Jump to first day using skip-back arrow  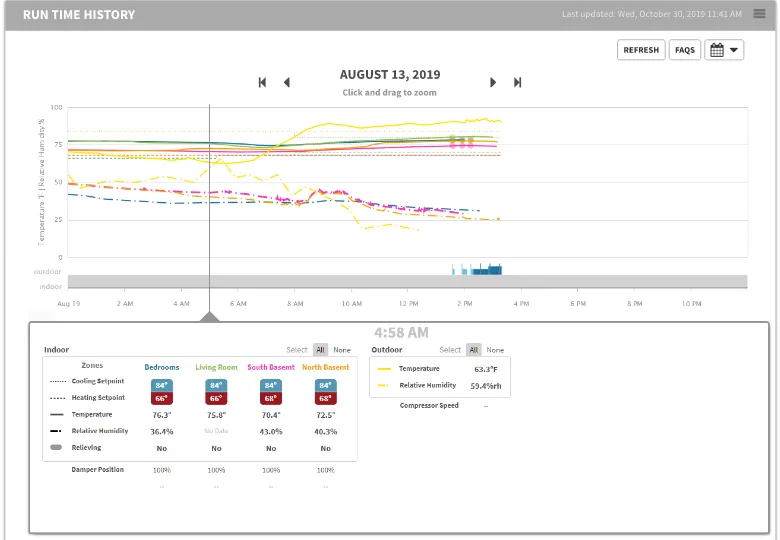click(x=262, y=83)
